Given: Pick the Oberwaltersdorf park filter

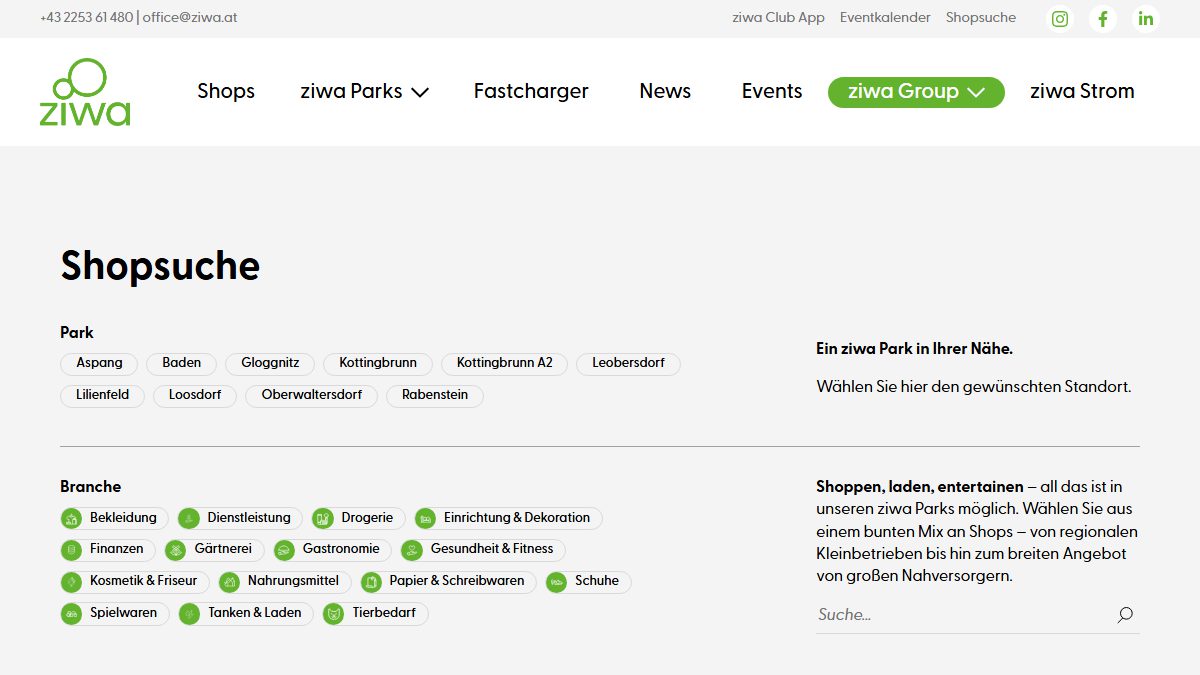Looking at the screenshot, I should click(312, 395).
